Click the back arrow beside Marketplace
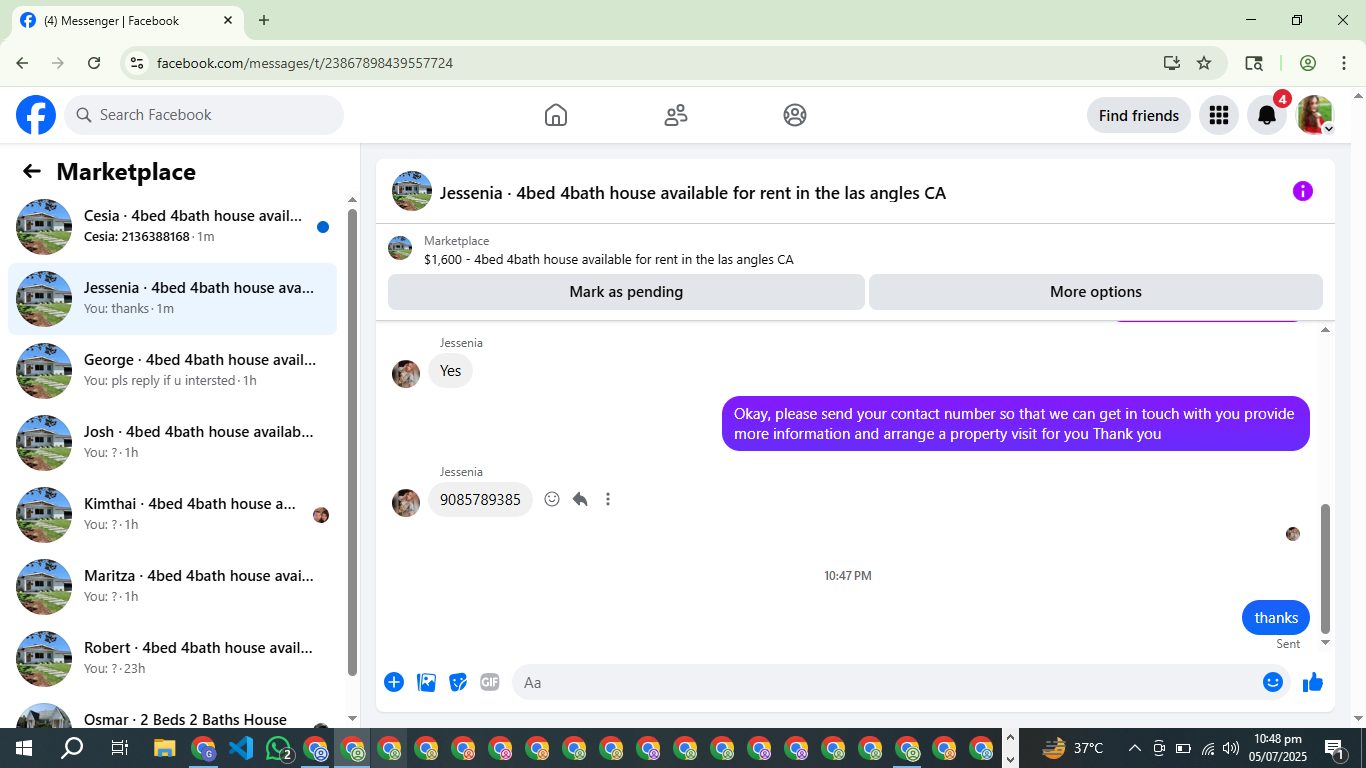This screenshot has height=768, width=1366. (x=32, y=171)
